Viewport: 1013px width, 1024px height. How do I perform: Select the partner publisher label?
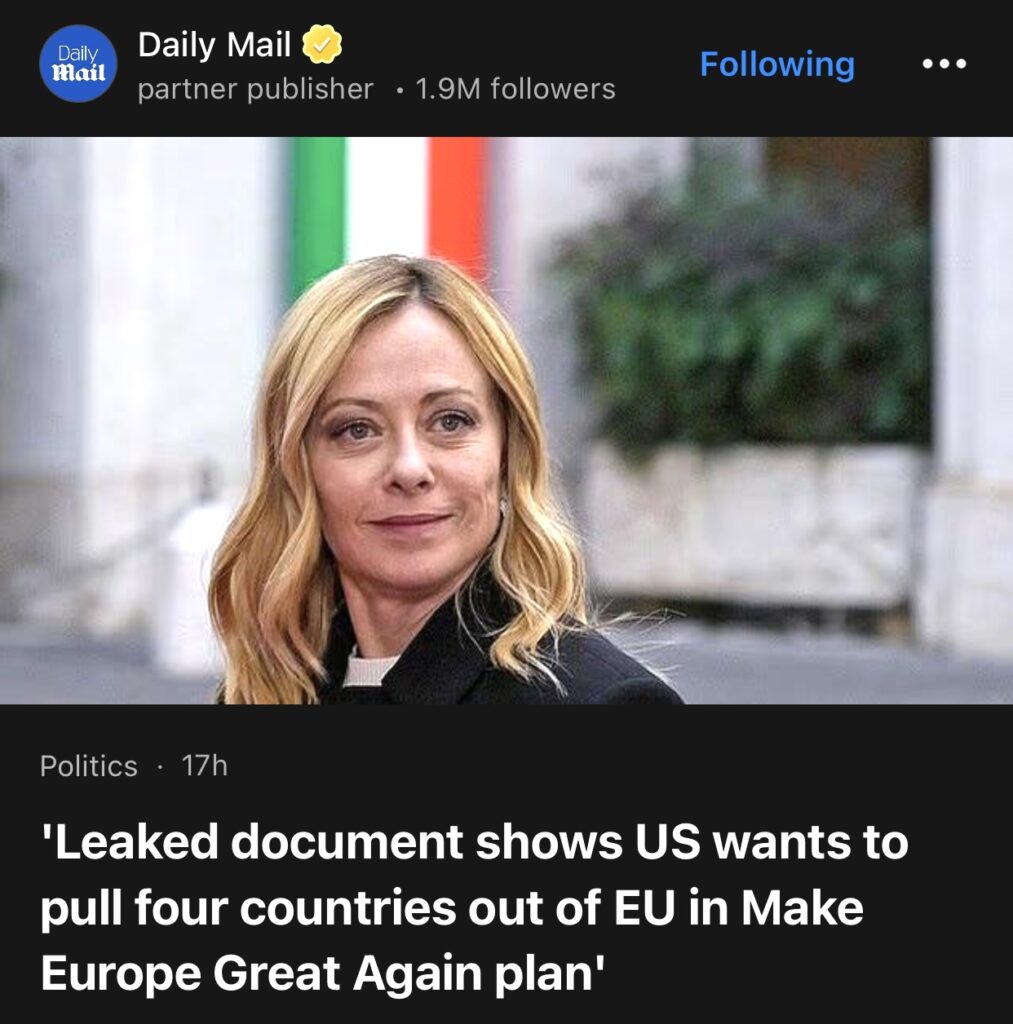(x=255, y=89)
